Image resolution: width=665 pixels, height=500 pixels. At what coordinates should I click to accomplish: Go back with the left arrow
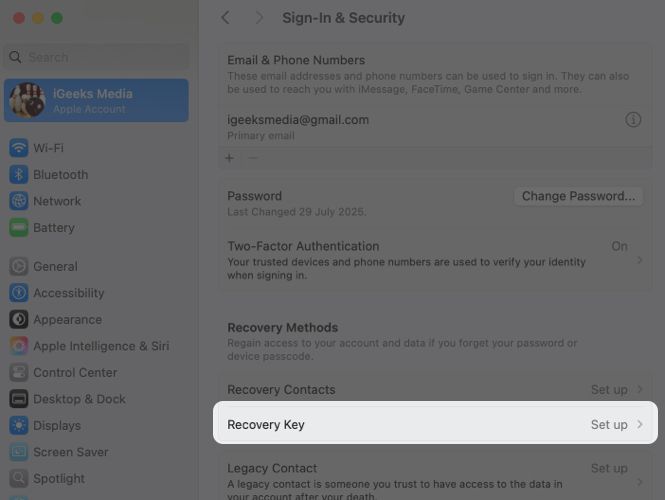coord(225,18)
